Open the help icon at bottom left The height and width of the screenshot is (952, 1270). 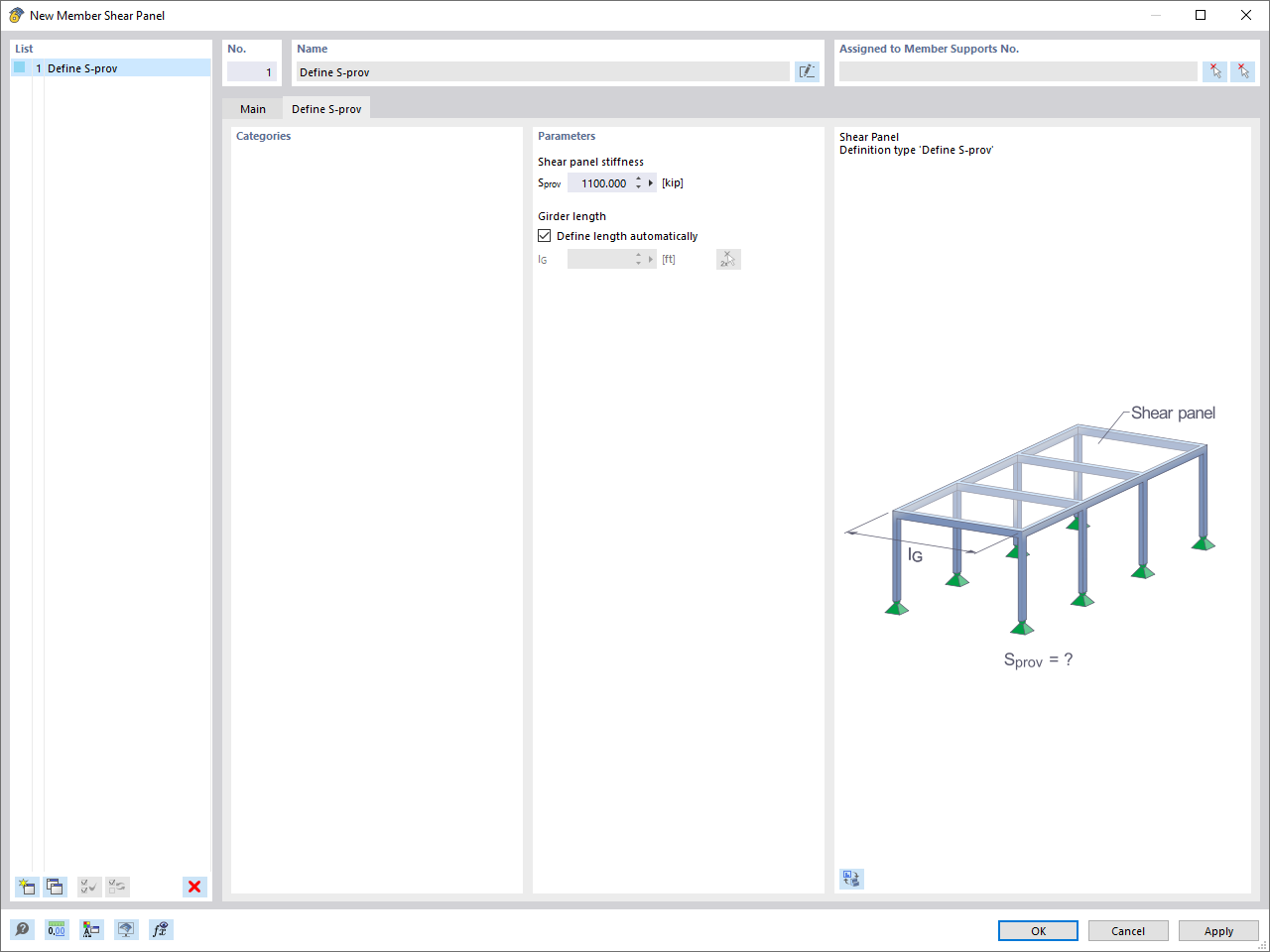(x=22, y=929)
